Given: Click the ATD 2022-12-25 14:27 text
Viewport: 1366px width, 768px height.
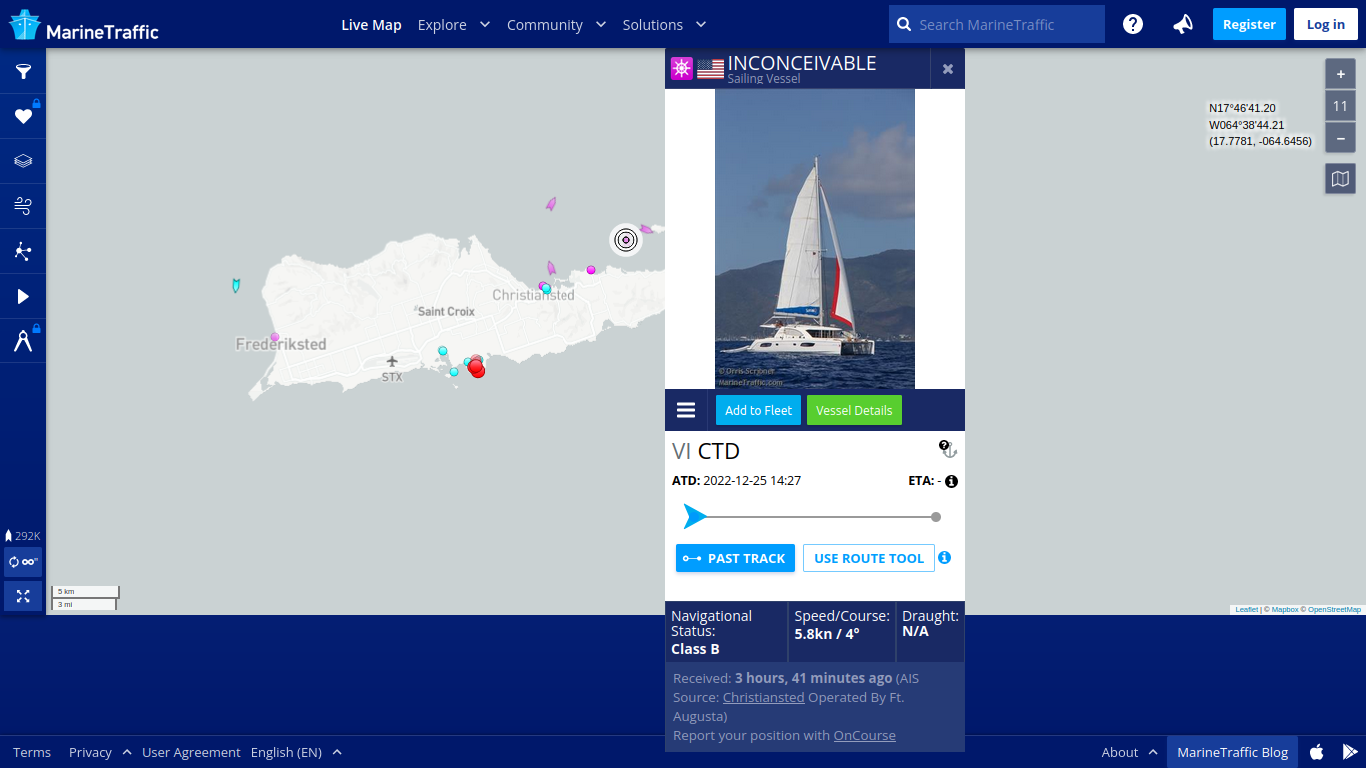Looking at the screenshot, I should point(736,481).
